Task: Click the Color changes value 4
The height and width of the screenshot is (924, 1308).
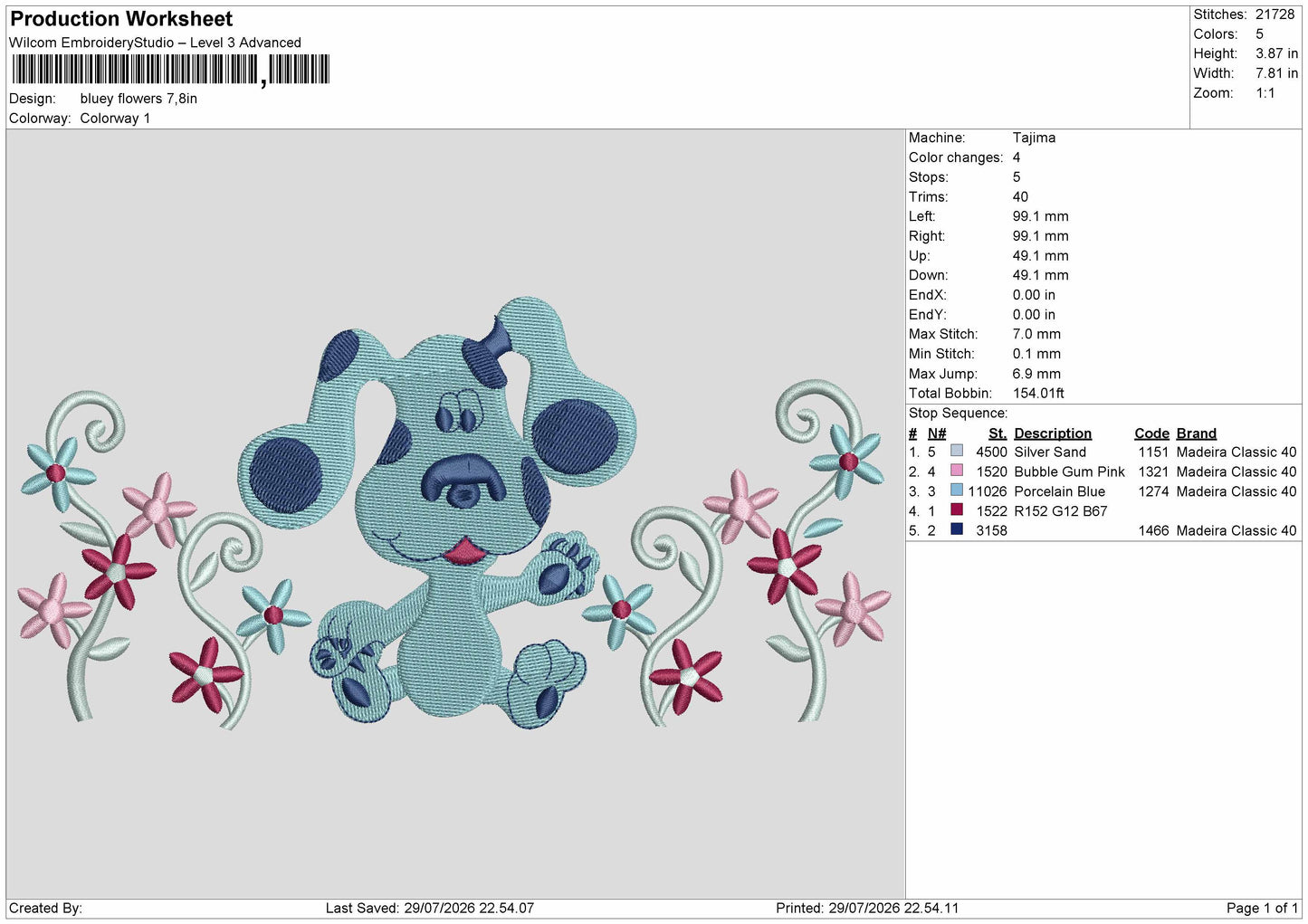Action: pyautogui.click(x=1017, y=157)
